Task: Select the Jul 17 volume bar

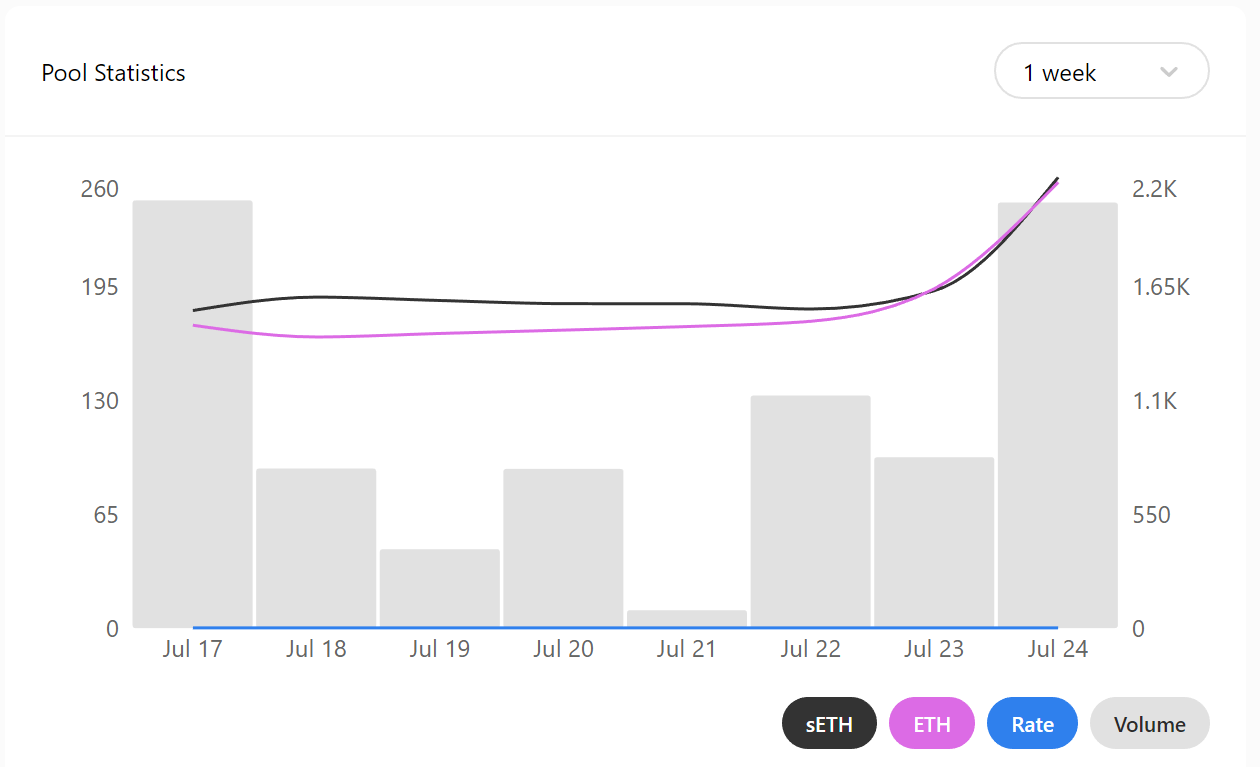Action: [192, 414]
